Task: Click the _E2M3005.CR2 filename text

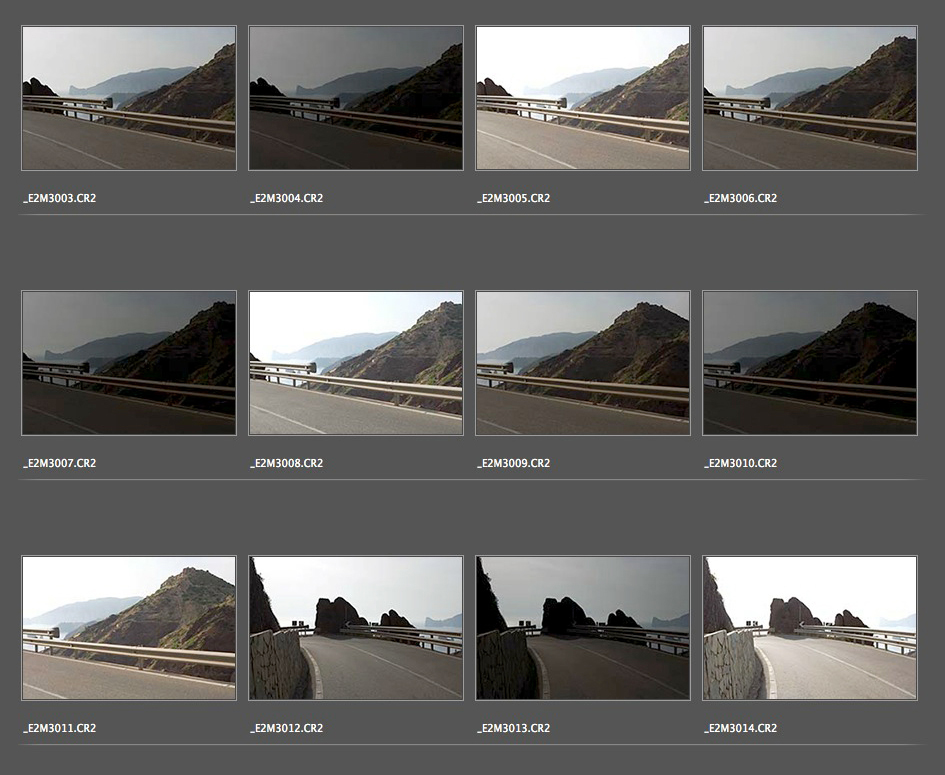Action: pos(513,199)
